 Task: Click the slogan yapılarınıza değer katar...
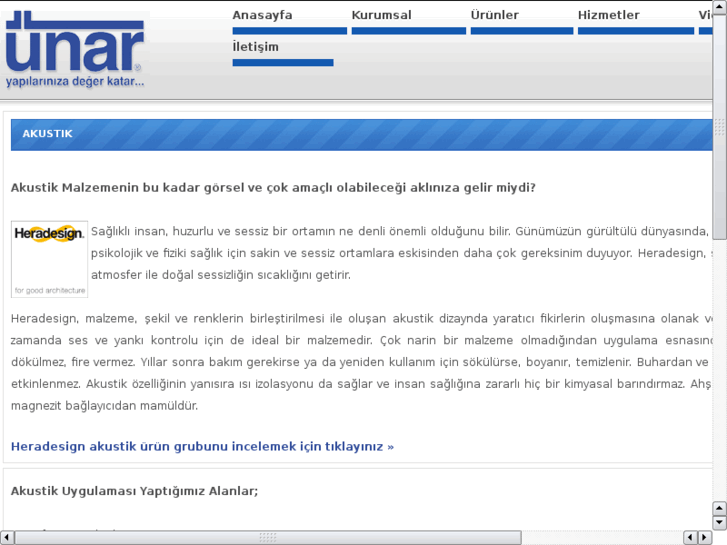pyautogui.click(x=75, y=82)
